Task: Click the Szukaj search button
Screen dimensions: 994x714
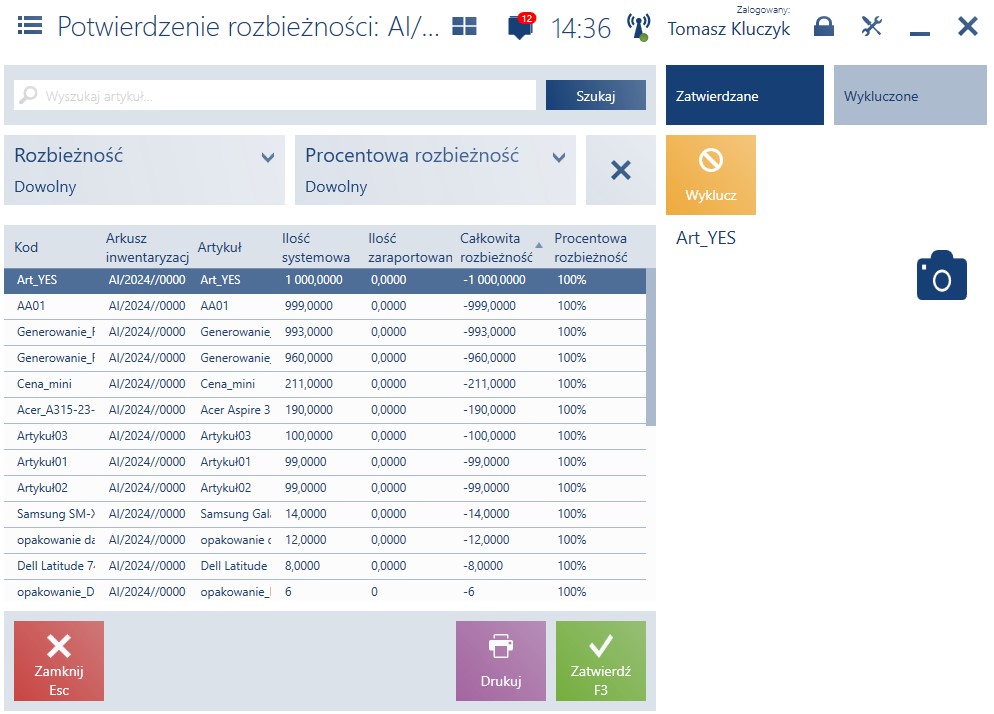Action: click(595, 96)
